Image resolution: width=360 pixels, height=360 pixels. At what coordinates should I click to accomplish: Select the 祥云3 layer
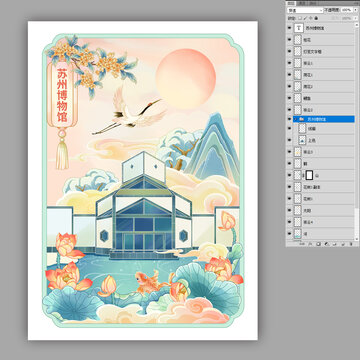pyautogui.click(x=321, y=152)
